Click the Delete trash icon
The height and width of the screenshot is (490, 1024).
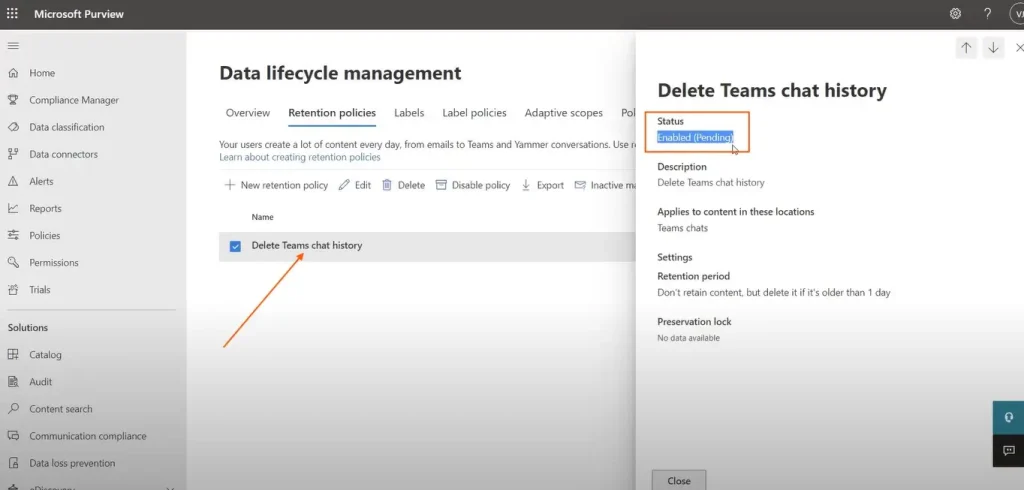point(387,186)
